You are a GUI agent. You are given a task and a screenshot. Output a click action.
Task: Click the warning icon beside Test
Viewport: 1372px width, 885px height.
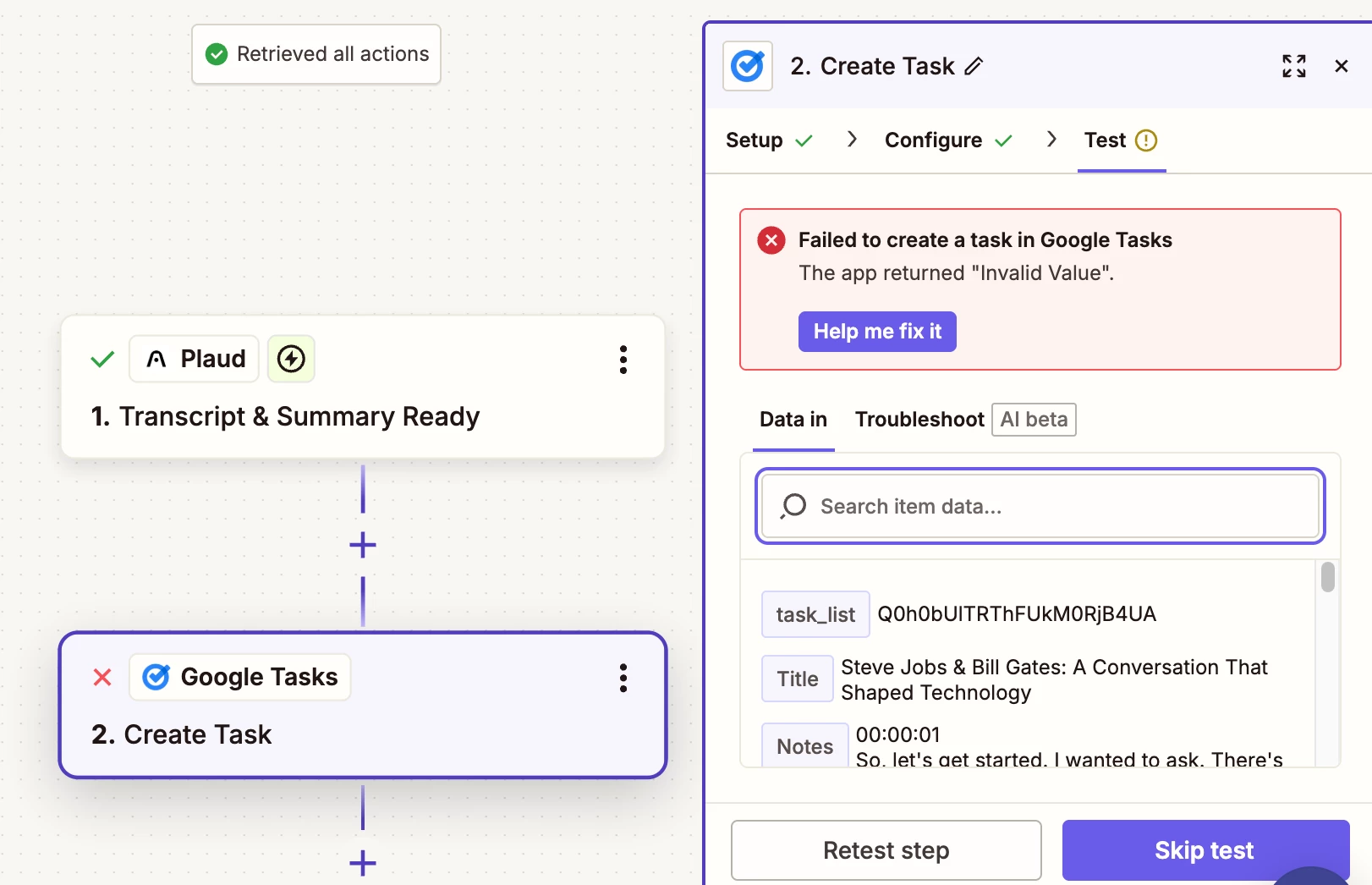point(1146,140)
